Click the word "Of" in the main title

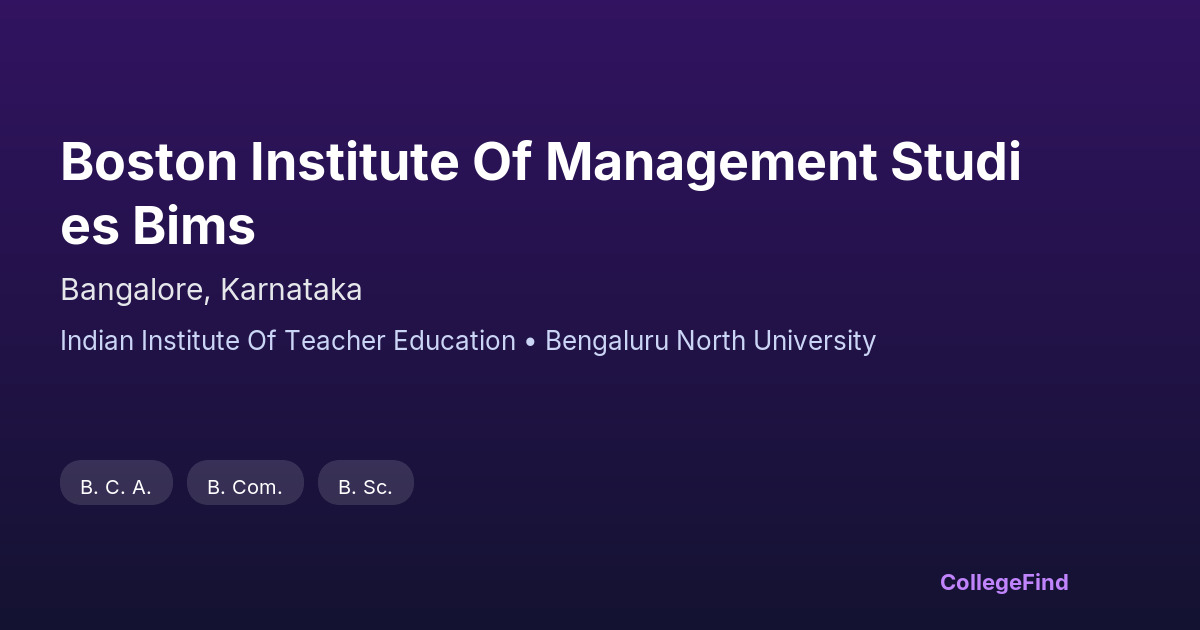(x=502, y=163)
